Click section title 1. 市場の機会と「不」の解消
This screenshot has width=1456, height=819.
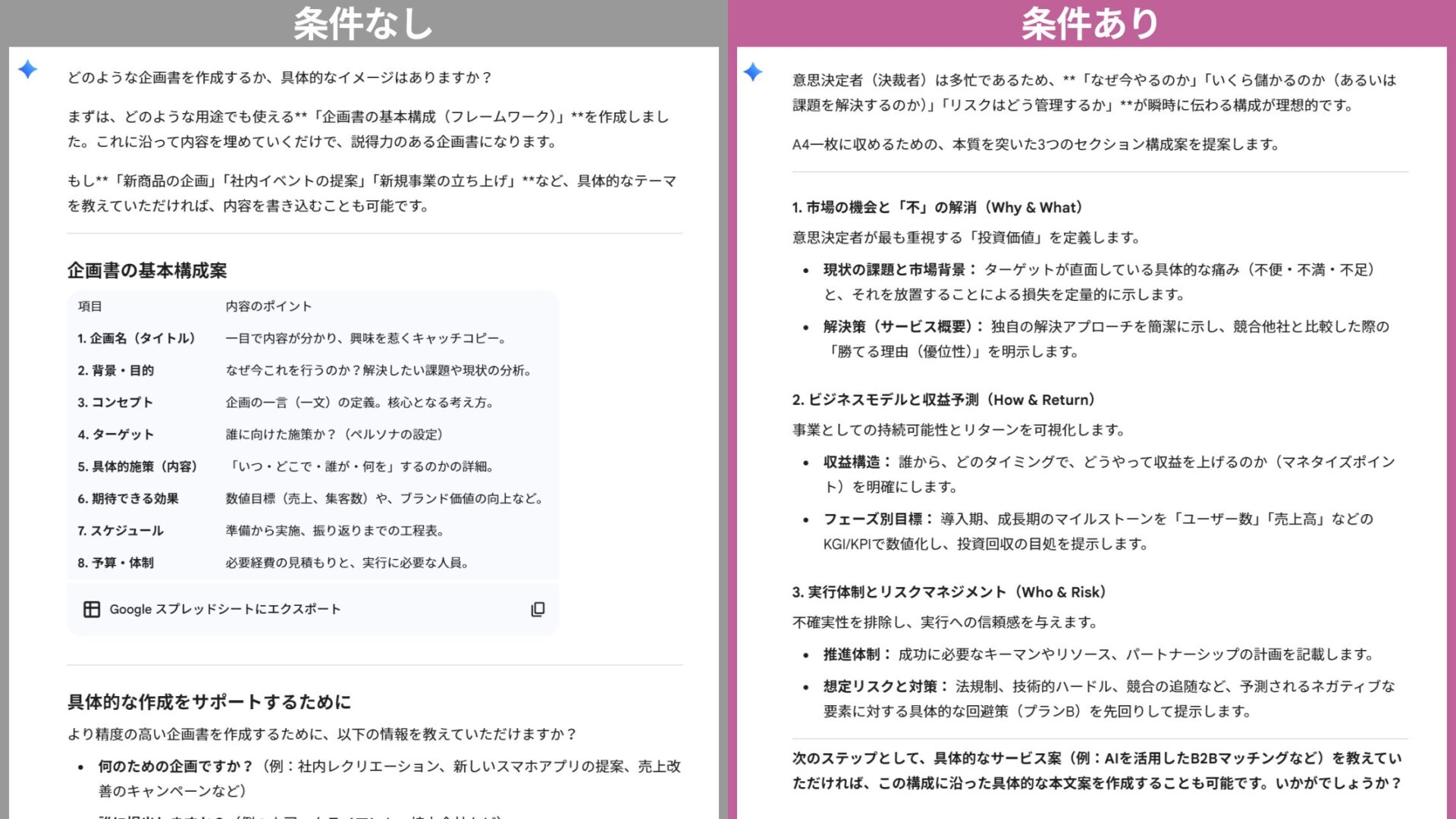point(937,207)
